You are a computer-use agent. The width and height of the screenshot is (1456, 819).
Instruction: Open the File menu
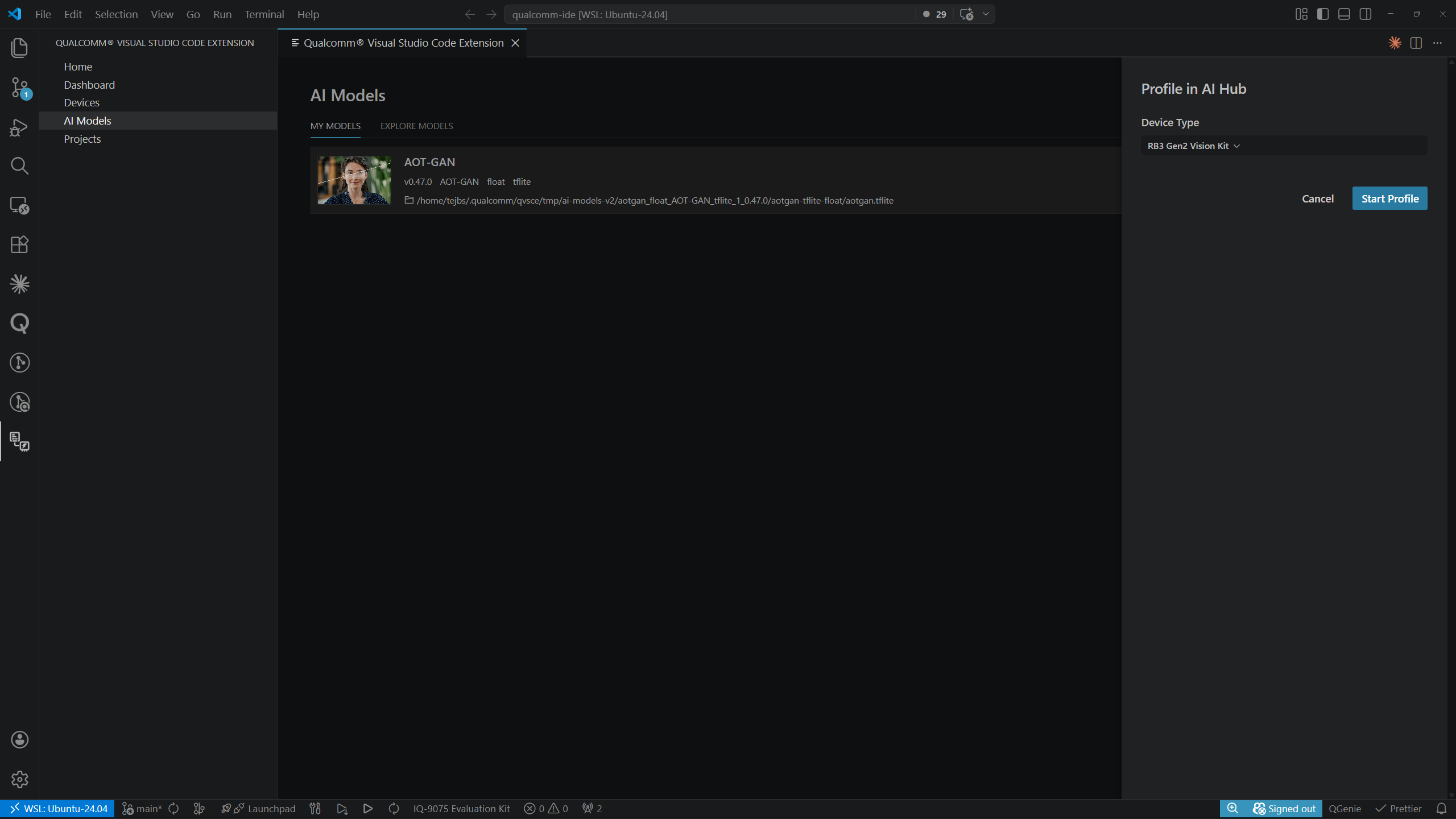[x=43, y=14]
